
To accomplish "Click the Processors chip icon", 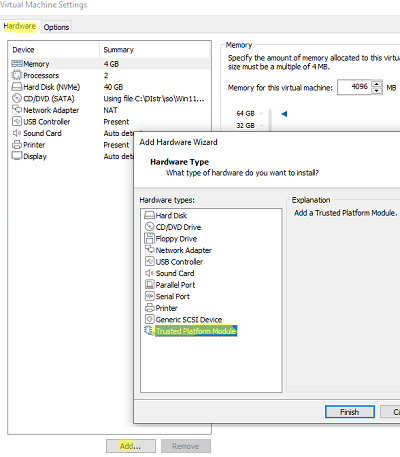I will pyautogui.click(x=17, y=75).
